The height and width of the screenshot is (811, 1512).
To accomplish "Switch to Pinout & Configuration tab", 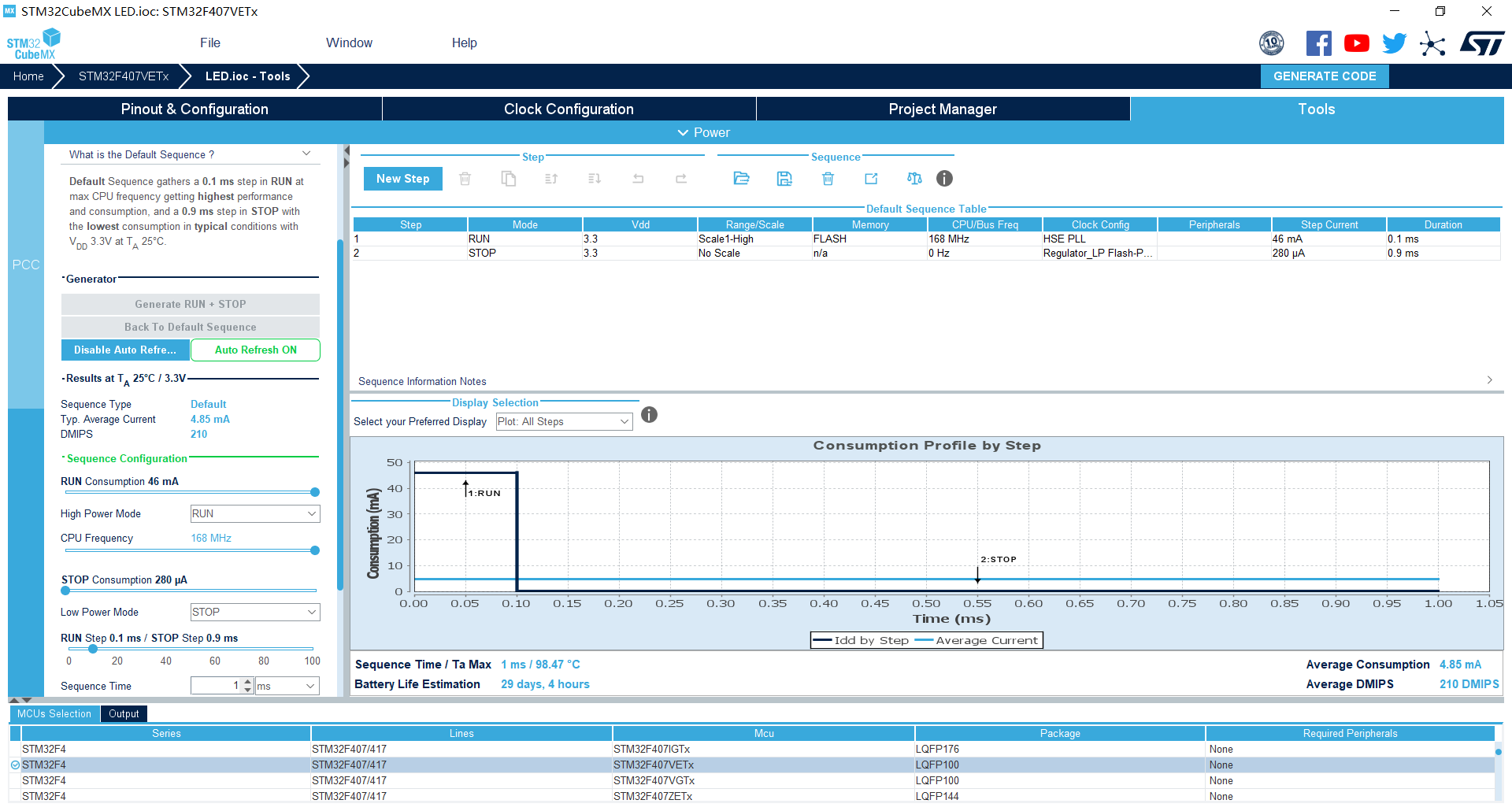I will (x=195, y=109).
